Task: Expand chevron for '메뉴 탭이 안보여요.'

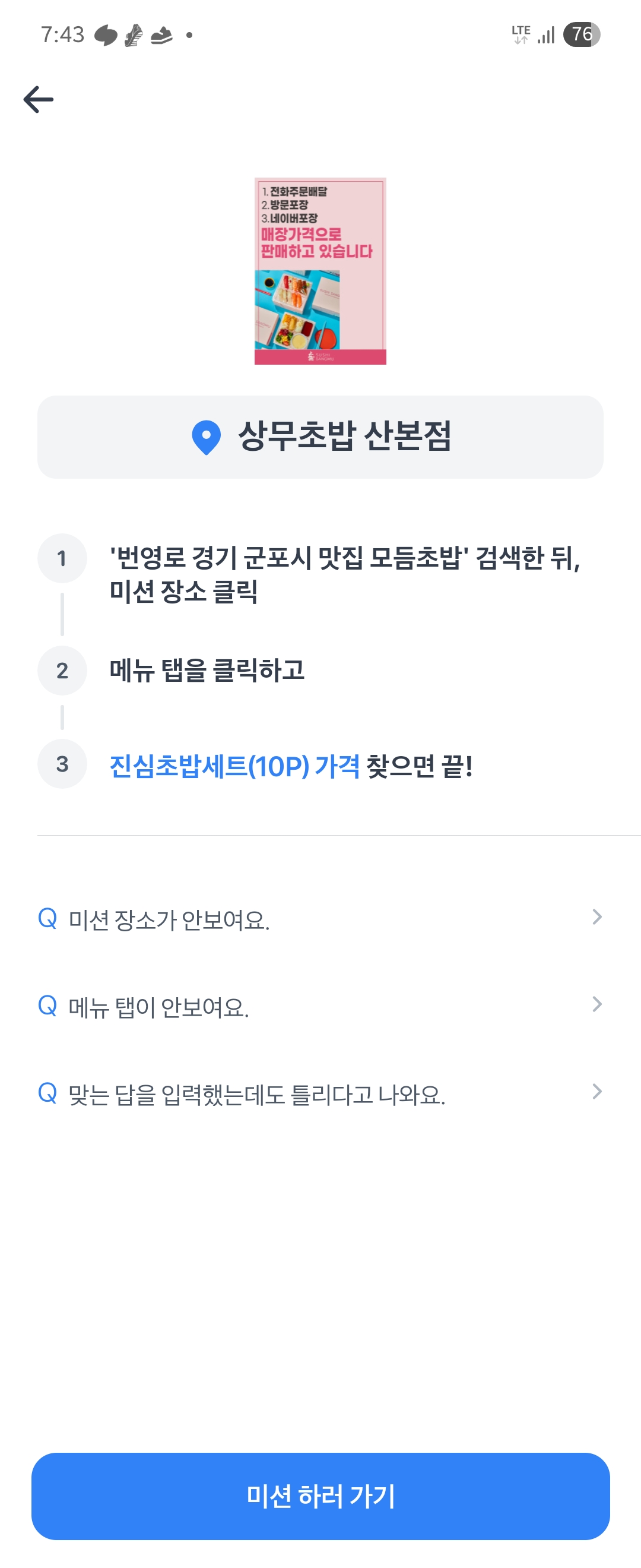Action: click(x=596, y=1004)
